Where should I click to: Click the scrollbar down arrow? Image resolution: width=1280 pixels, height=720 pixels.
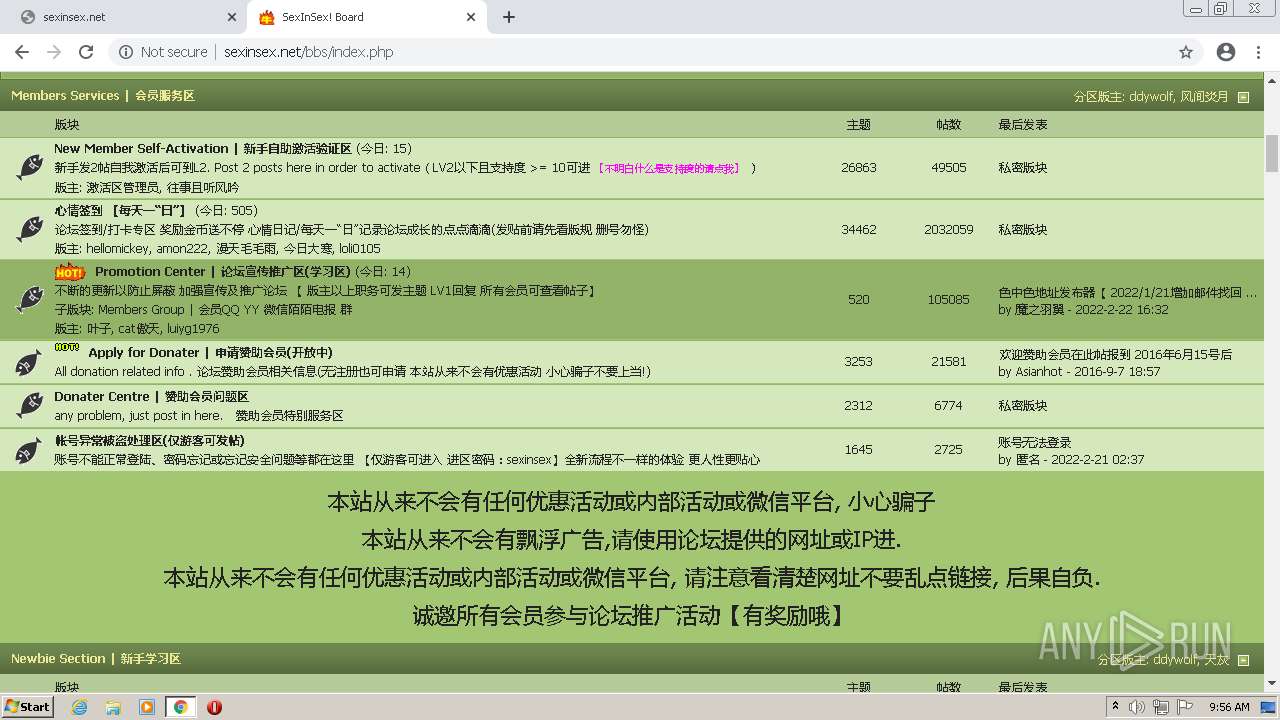[x=1272, y=684]
